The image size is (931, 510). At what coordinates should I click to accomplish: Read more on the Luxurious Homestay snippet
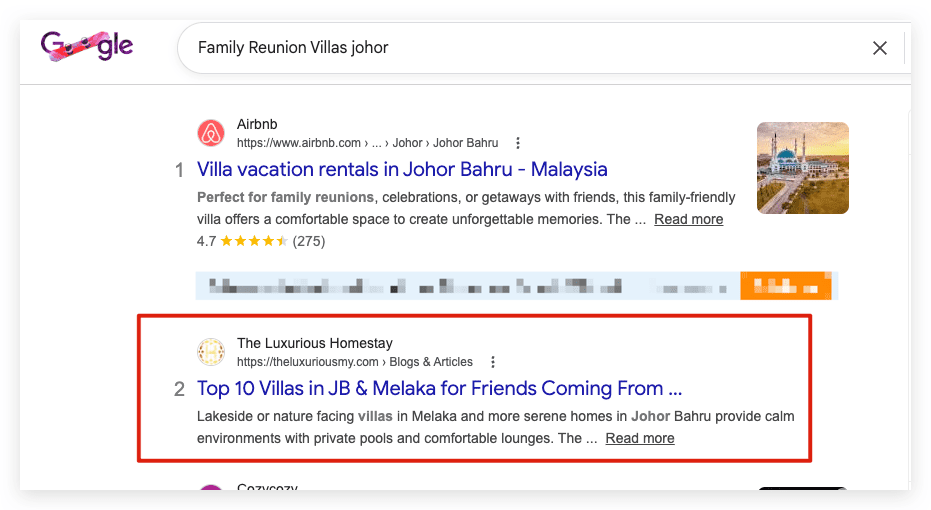(x=639, y=439)
